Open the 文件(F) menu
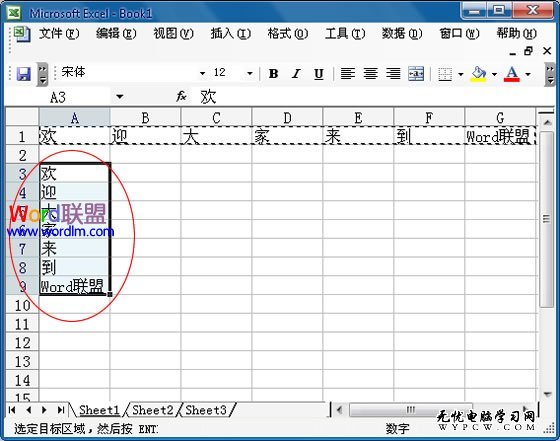Viewport: 560px width, 441px height. coord(59,34)
